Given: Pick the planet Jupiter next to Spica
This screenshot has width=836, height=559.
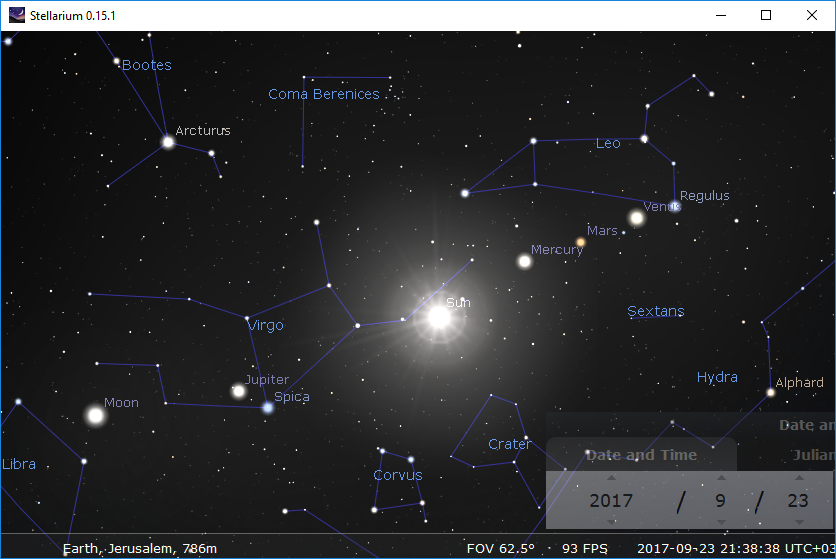Looking at the screenshot, I should [239, 391].
